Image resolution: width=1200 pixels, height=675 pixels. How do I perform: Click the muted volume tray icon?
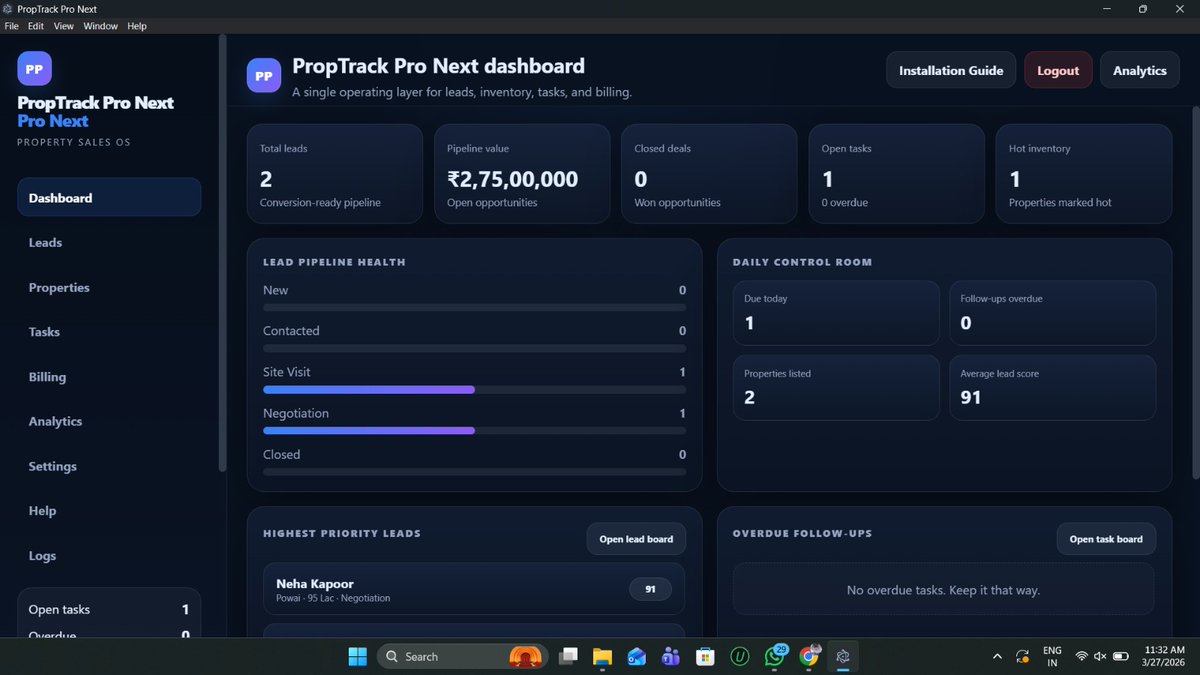[x=1100, y=656]
